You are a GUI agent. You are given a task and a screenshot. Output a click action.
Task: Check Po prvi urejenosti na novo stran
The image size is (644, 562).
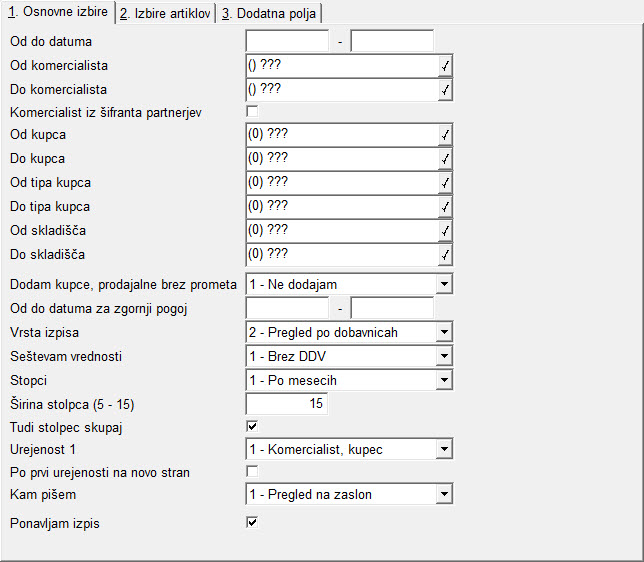tap(252, 471)
